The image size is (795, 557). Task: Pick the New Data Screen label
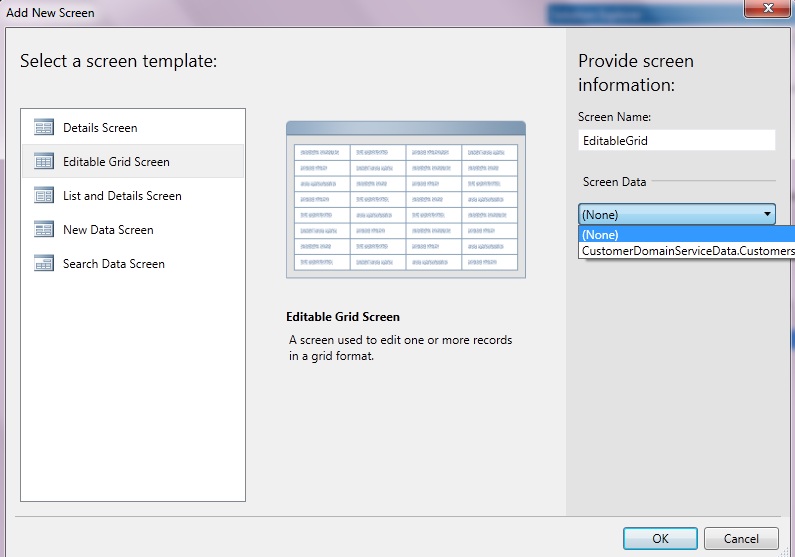108,230
